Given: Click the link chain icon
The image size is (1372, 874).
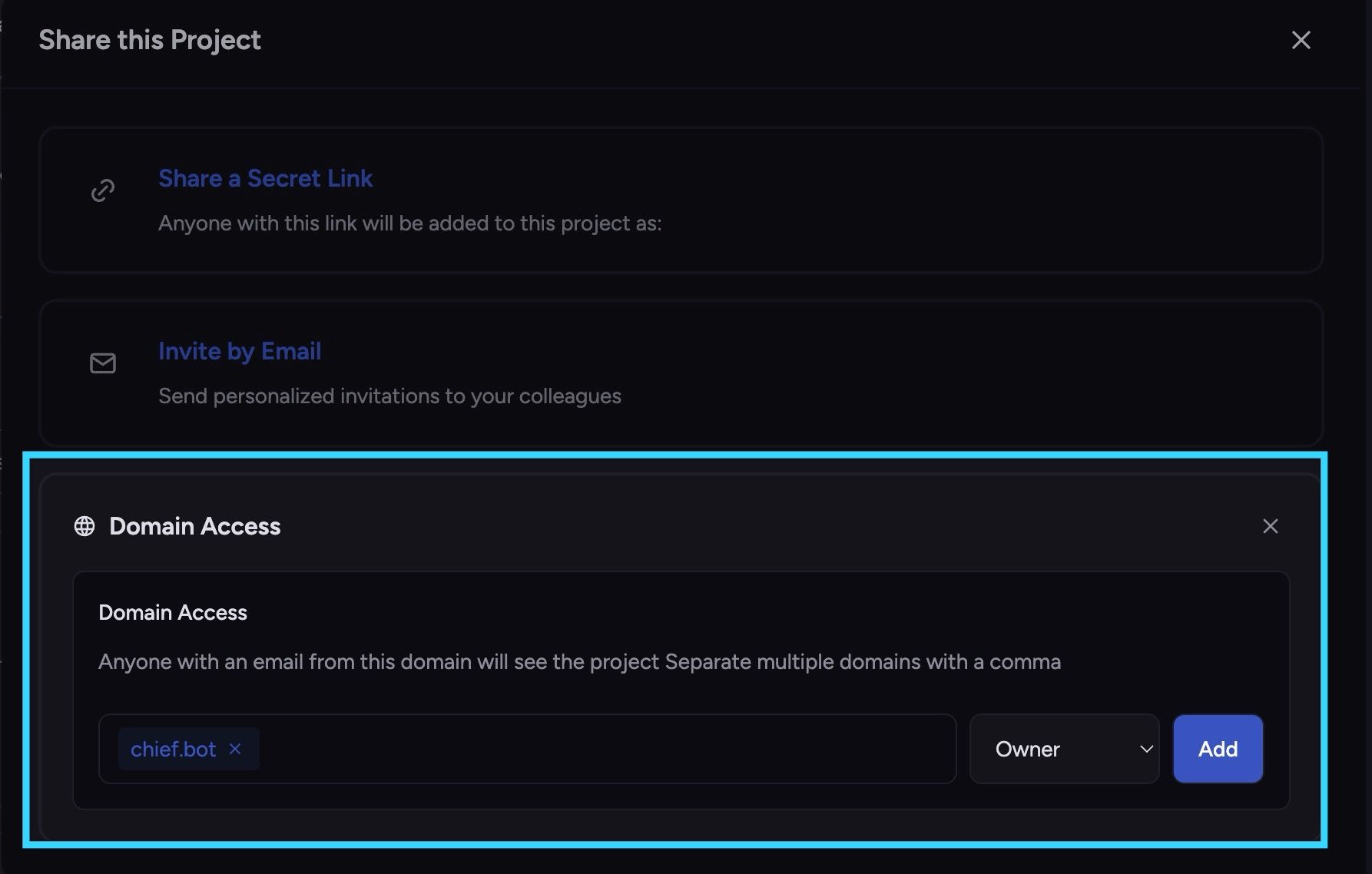Looking at the screenshot, I should [x=103, y=190].
